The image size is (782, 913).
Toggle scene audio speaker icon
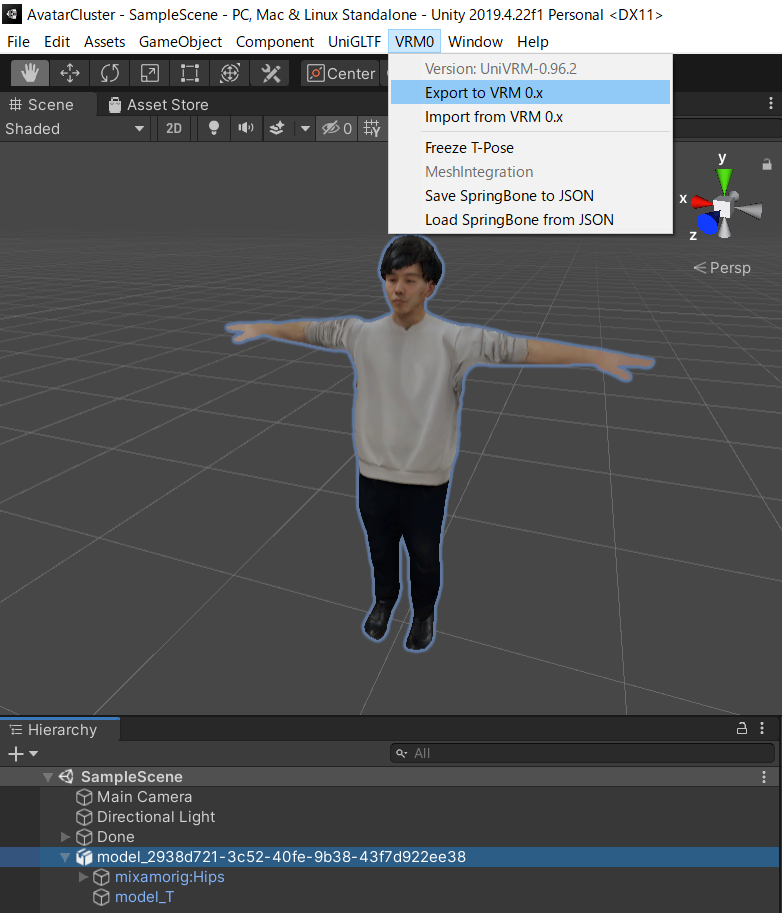[246, 128]
